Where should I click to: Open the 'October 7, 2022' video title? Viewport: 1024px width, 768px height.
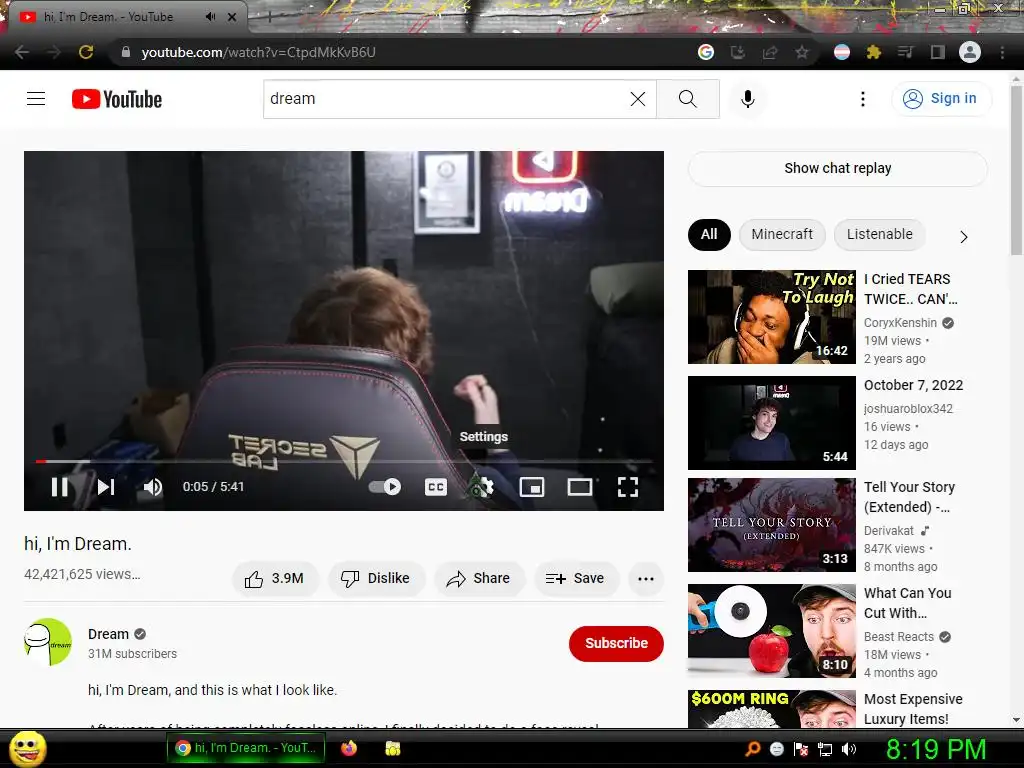click(x=913, y=385)
